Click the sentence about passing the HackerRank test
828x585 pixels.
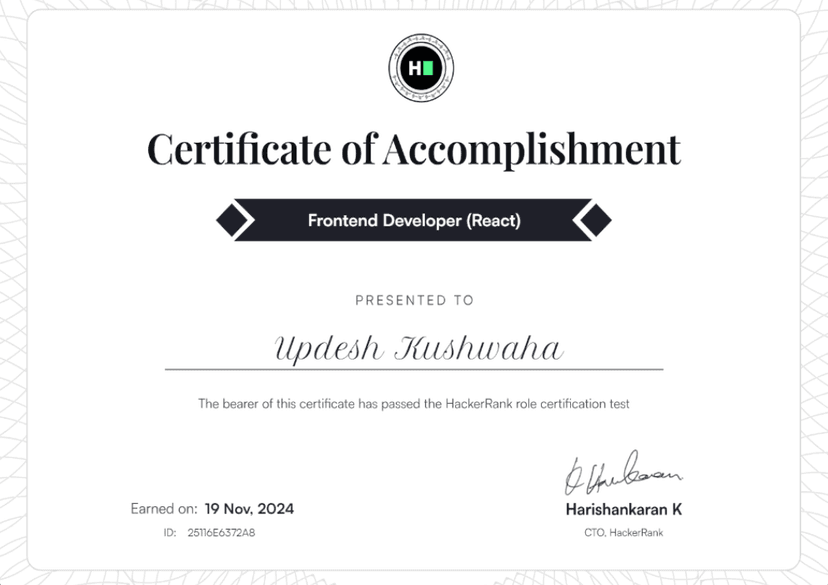(414, 404)
